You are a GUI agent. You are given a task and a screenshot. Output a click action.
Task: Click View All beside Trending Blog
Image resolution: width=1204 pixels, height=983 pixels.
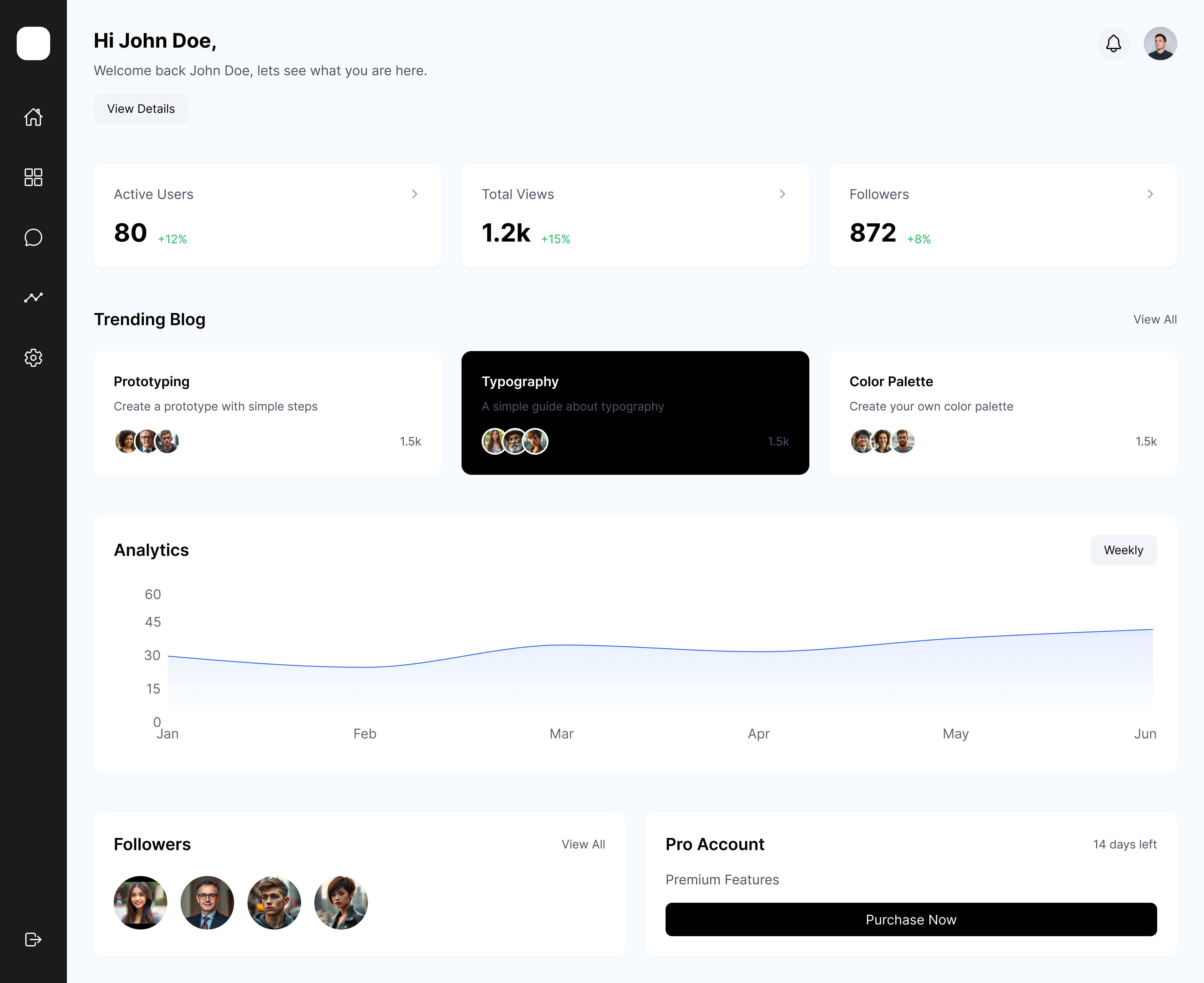pyautogui.click(x=1155, y=319)
